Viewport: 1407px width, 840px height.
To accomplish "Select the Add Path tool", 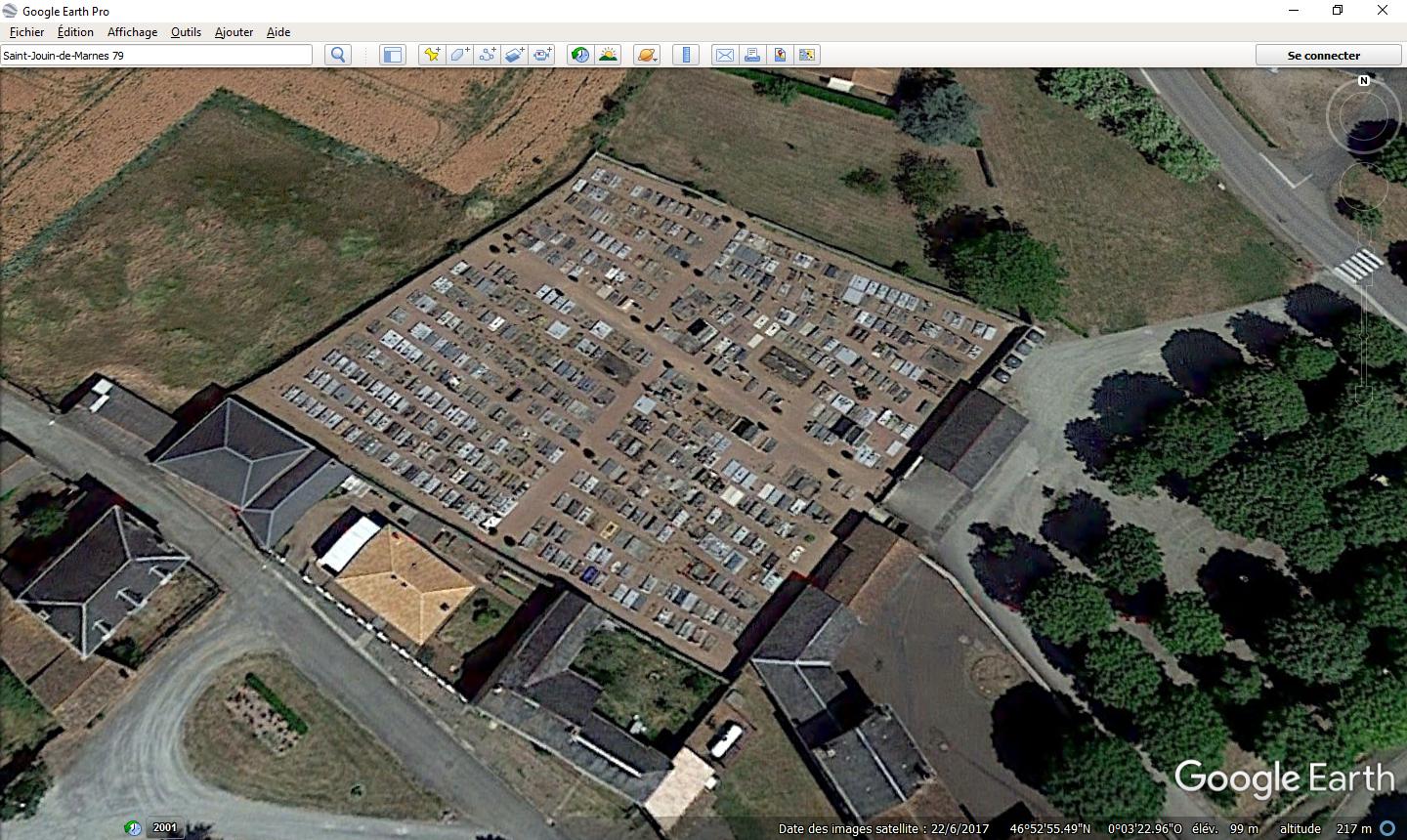I will [x=487, y=55].
